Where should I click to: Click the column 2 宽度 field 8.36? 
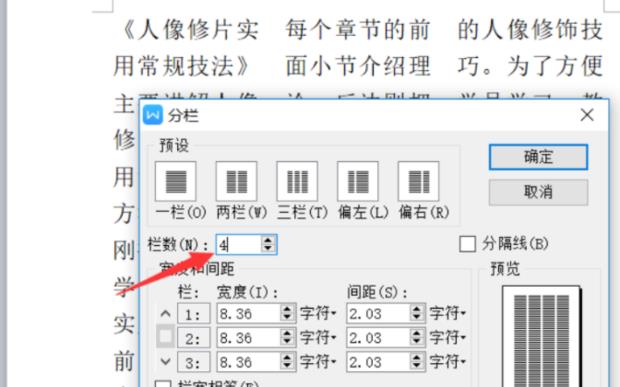pyautogui.click(x=249, y=338)
